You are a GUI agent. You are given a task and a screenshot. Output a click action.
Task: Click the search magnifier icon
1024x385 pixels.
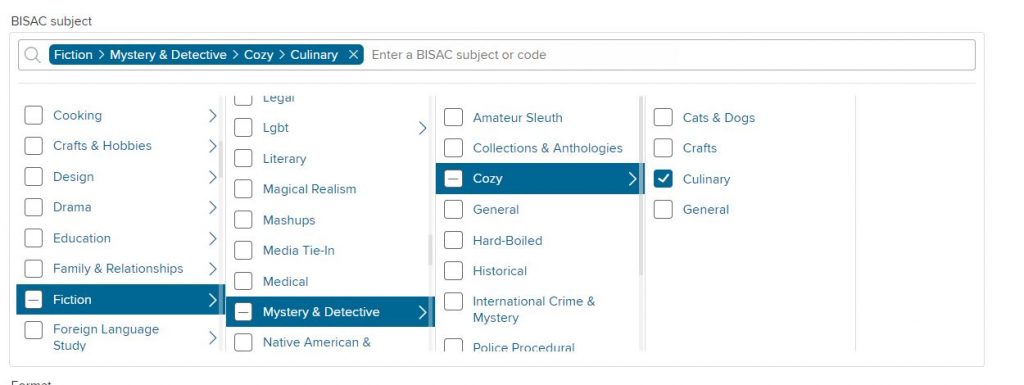pyautogui.click(x=33, y=55)
